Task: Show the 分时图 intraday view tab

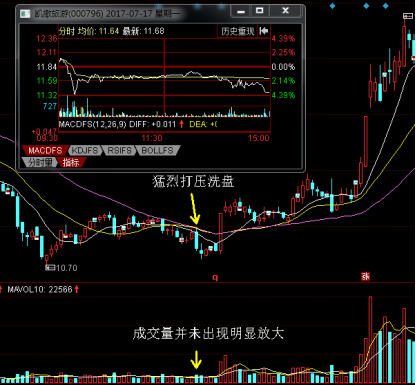Action: tap(40, 162)
